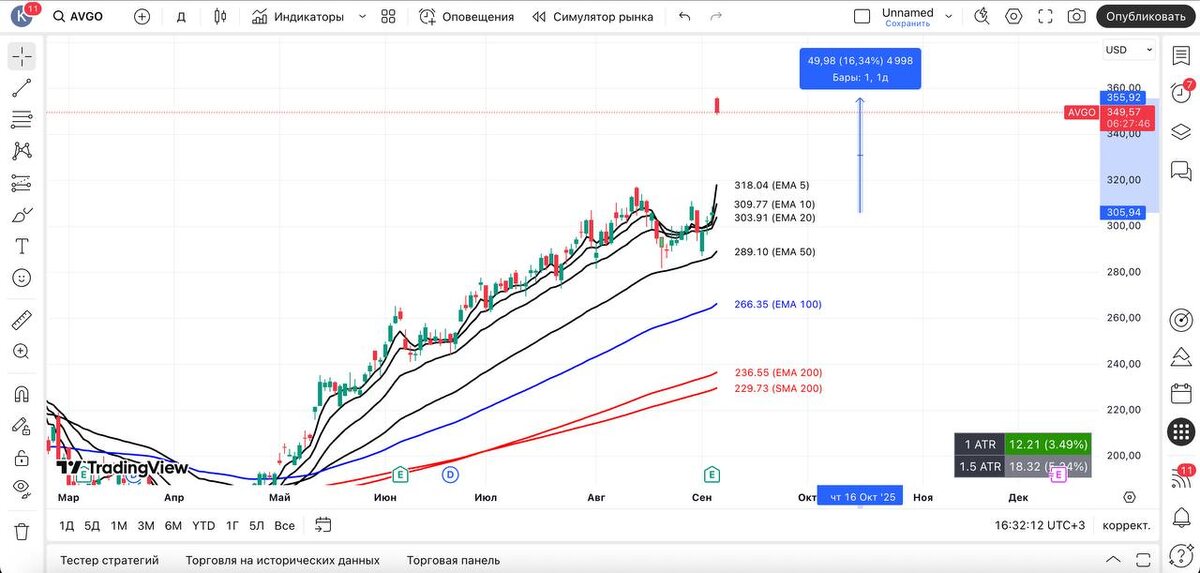Click the Unnamed layout save button

coord(907,16)
